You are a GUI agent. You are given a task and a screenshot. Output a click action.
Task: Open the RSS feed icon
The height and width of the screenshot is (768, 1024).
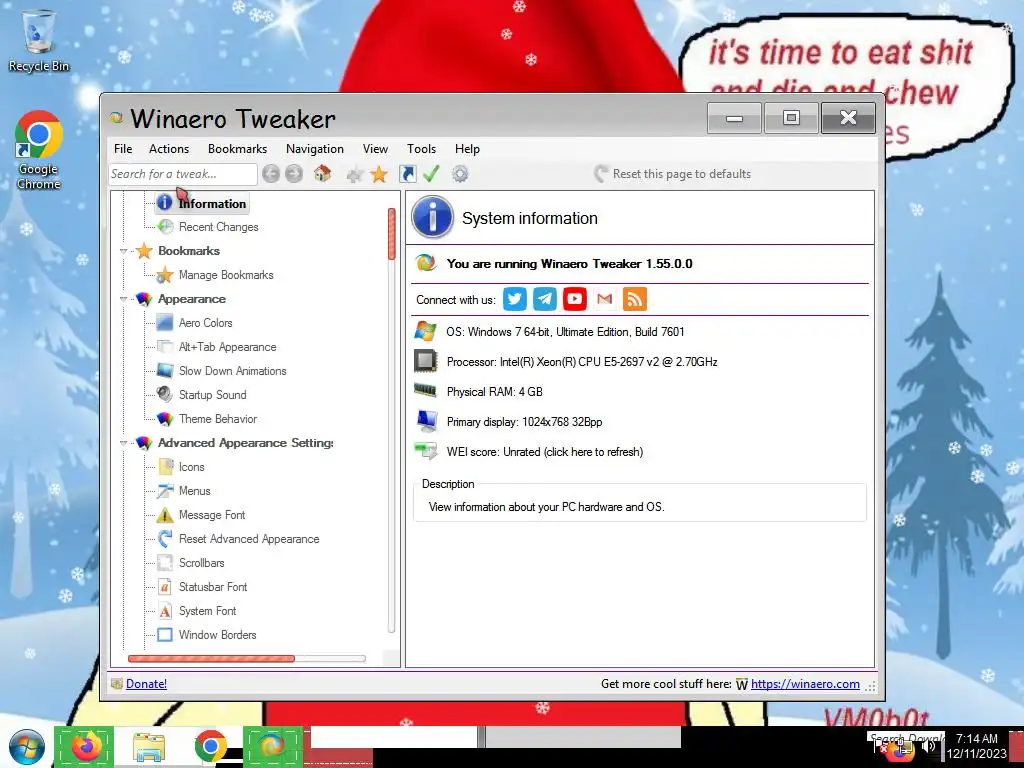coord(635,299)
